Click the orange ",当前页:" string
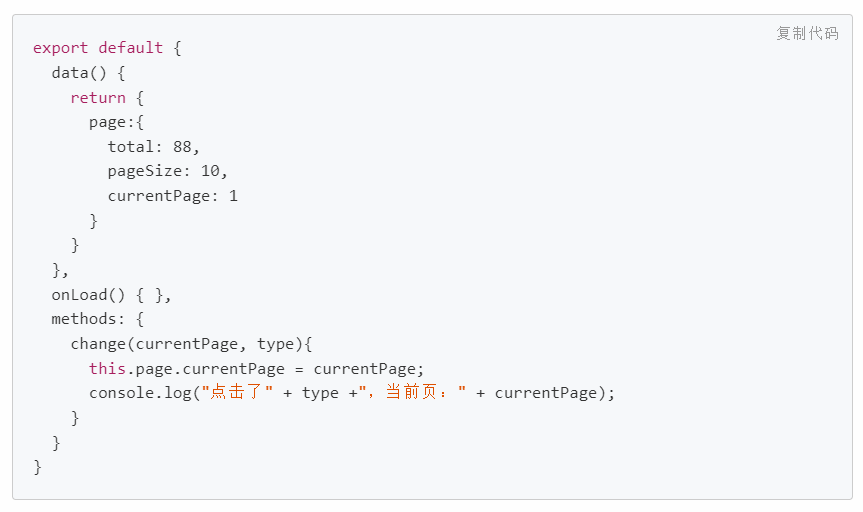This screenshot has height=512, width=863. pos(412,393)
